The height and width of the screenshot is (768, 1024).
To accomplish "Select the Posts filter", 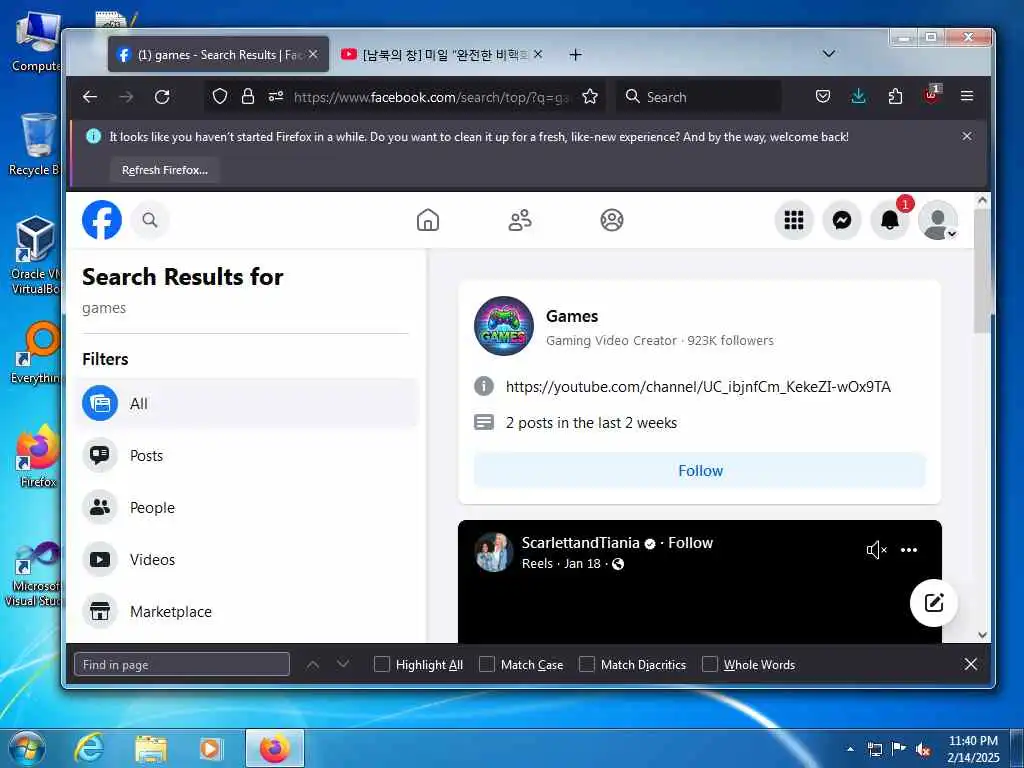I will [246, 455].
